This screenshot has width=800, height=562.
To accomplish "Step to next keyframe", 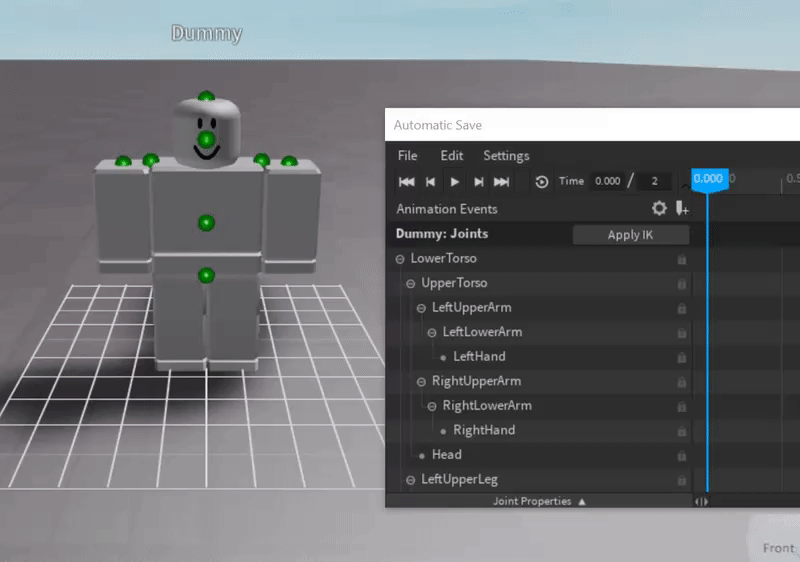I will pyautogui.click(x=479, y=182).
